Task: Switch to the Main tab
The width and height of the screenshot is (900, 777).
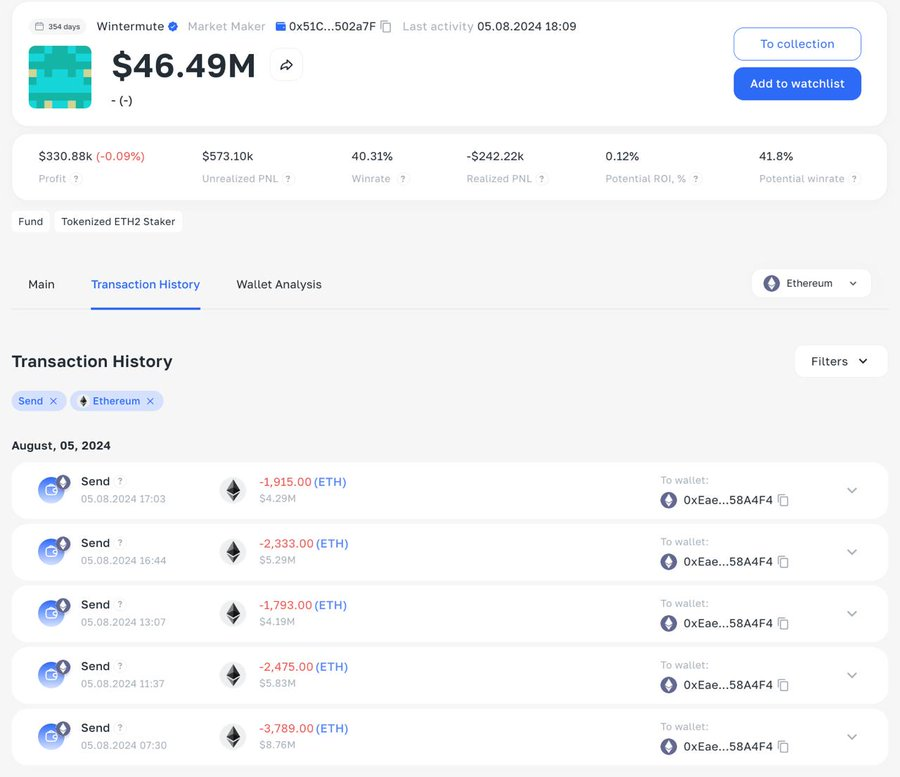Action: point(41,285)
